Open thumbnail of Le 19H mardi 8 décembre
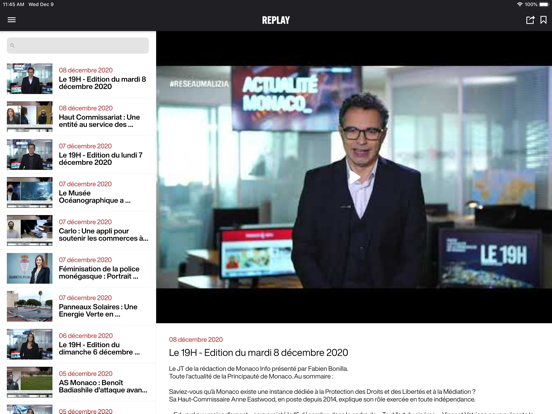552x414 pixels. tap(30, 78)
